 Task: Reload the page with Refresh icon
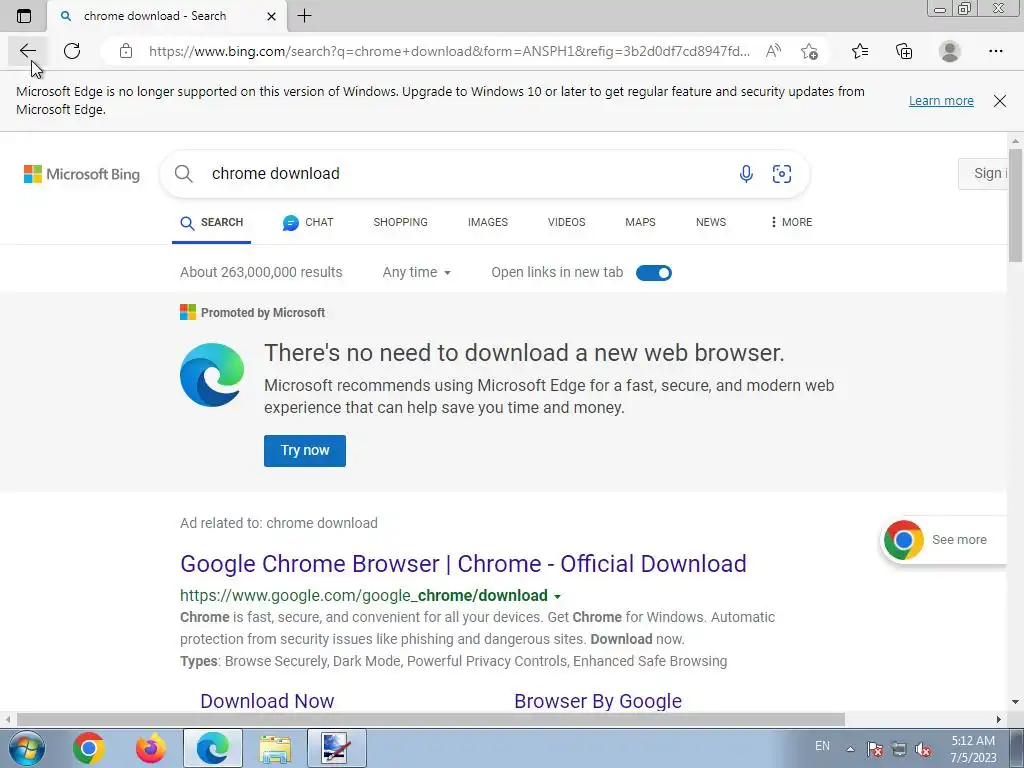pyautogui.click(x=72, y=51)
